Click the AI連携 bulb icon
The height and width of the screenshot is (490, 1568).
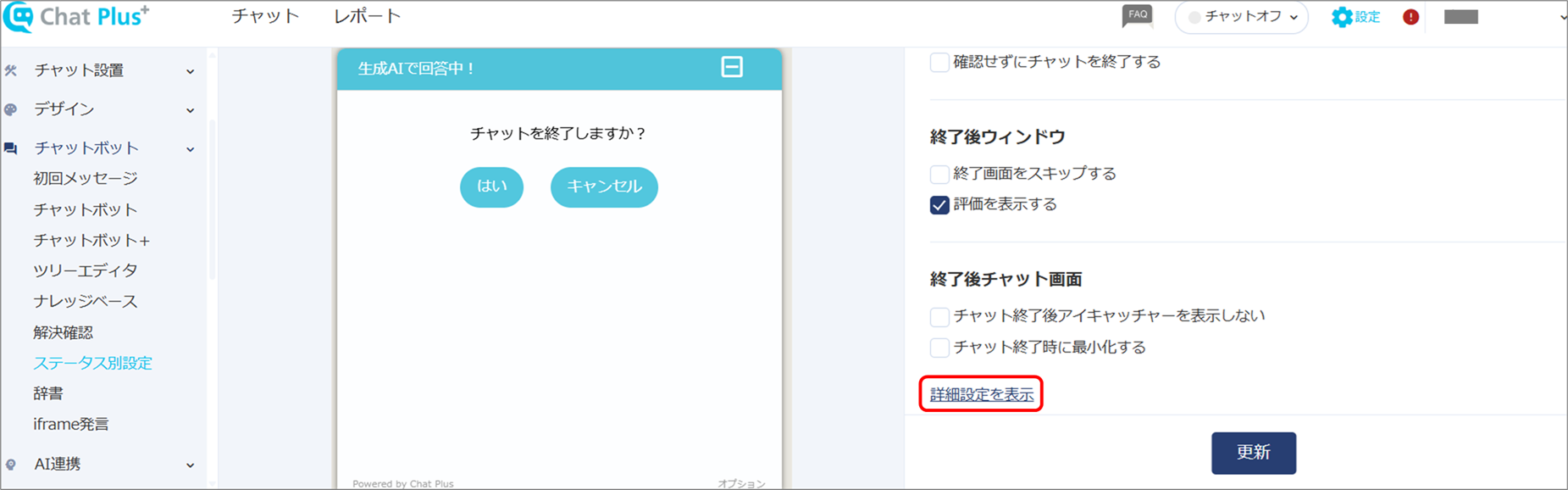click(10, 465)
